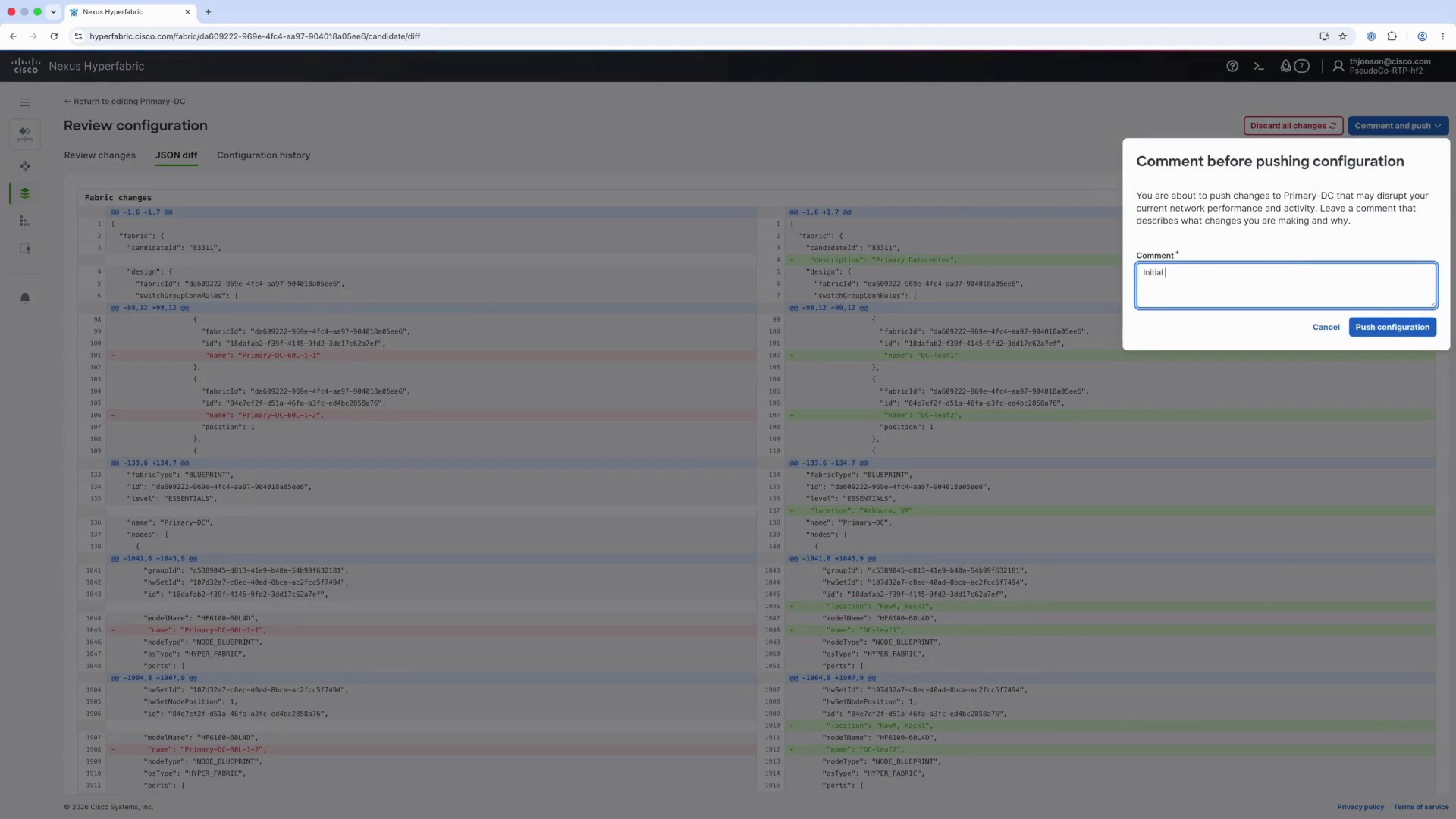
Task: Click the Push configuration button
Action: click(1392, 328)
